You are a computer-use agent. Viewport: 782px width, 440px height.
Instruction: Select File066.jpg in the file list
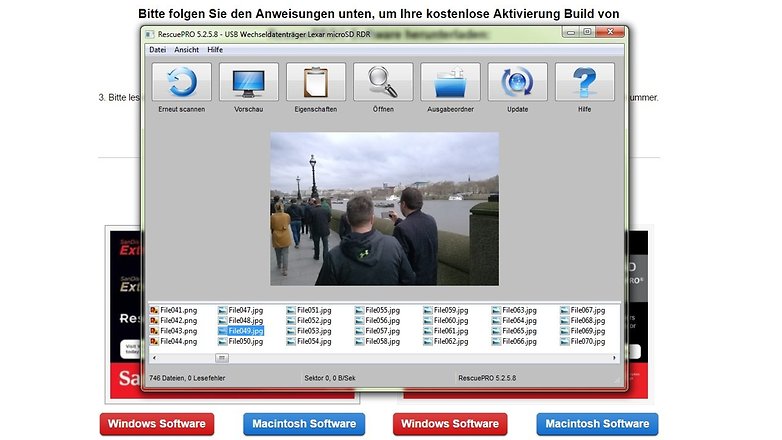(x=514, y=342)
